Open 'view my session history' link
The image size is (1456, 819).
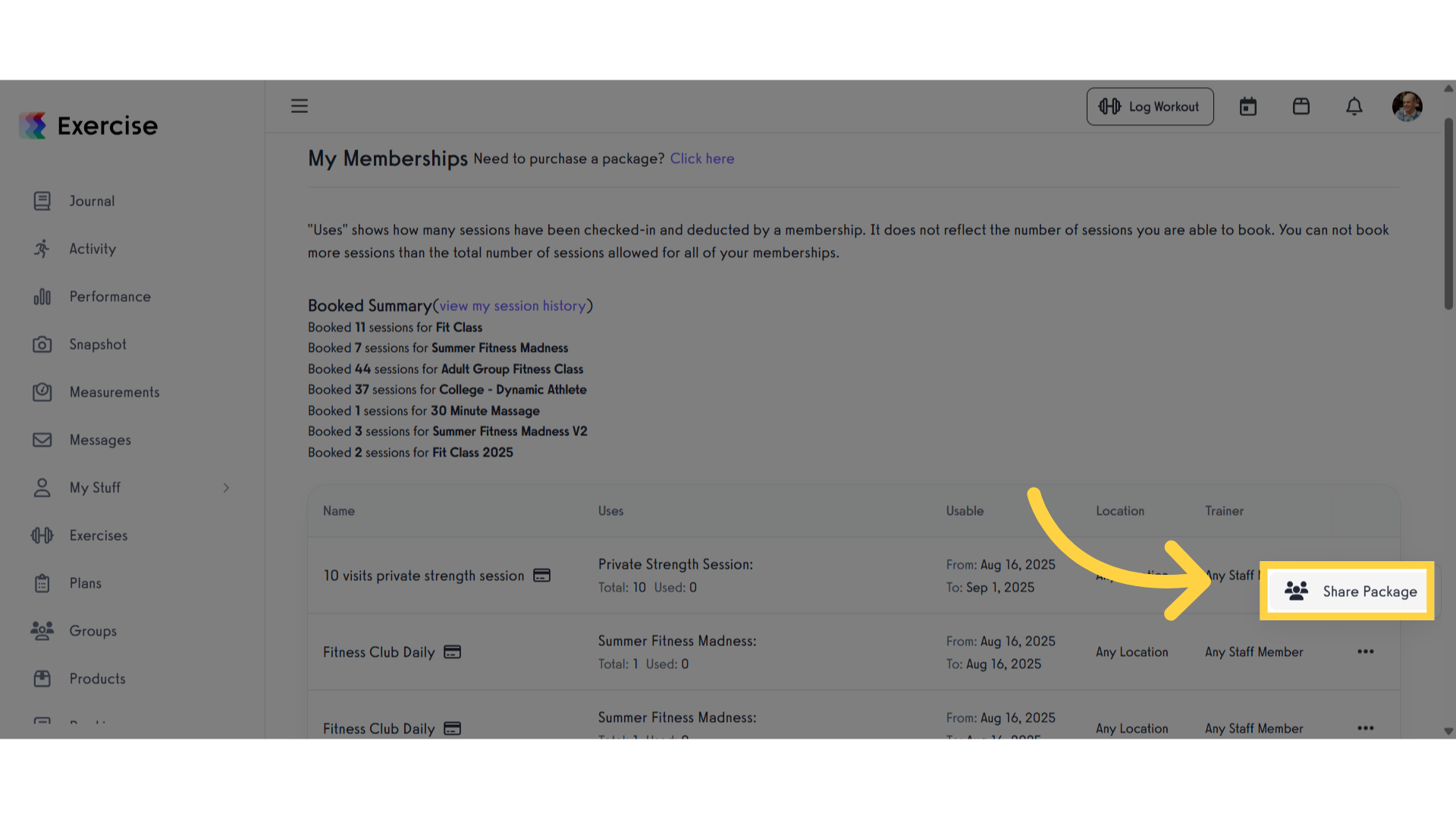[x=513, y=306]
